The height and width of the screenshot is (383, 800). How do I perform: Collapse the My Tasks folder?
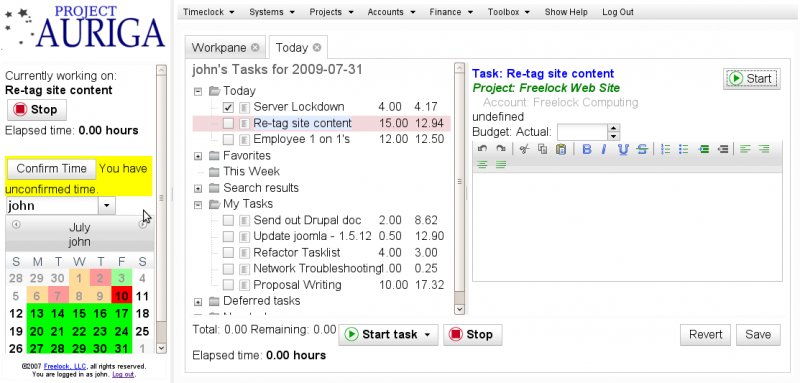point(198,205)
